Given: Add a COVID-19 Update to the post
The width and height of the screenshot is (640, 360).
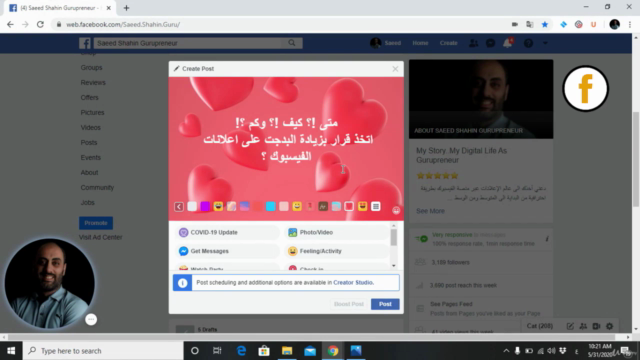Looking at the screenshot, I should coord(227,232).
